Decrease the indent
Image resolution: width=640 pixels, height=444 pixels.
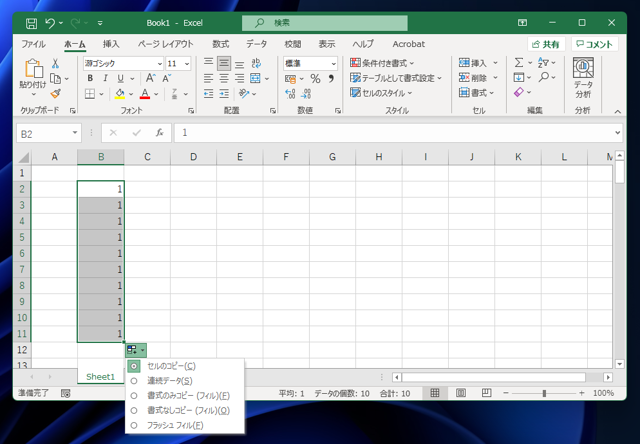click(209, 94)
